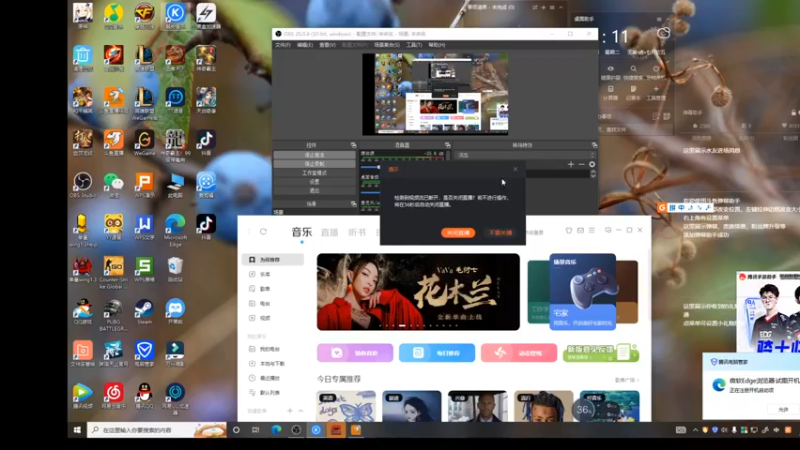This screenshot has width=800, height=450.
Task: Open the first playlist thumbnail in today's recommendations
Action: [346, 406]
